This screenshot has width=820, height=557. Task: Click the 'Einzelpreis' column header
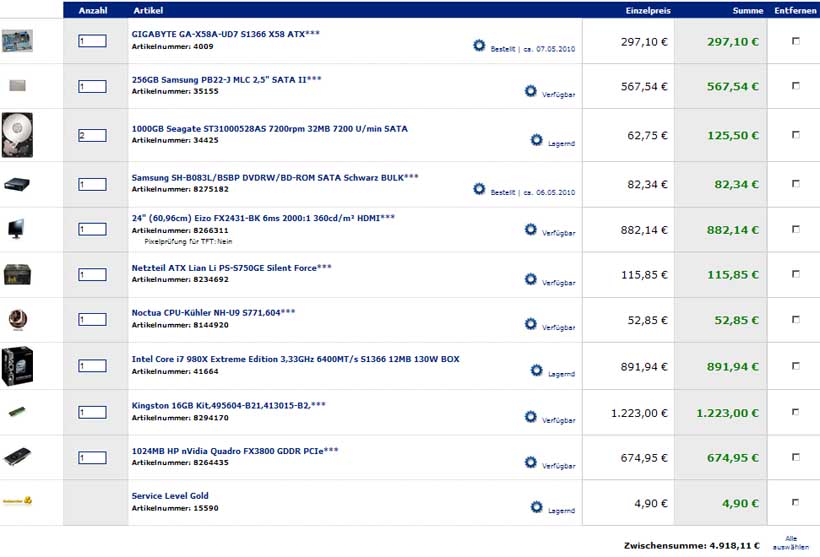click(648, 10)
